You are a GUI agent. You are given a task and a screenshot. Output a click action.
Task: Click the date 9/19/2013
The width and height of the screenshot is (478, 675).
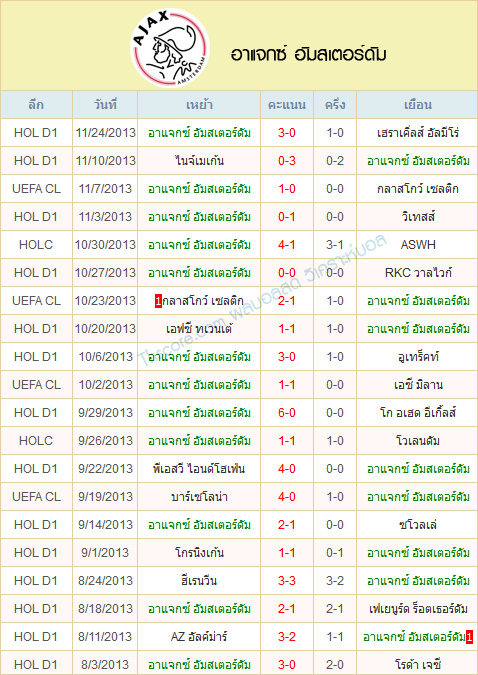pyautogui.click(x=105, y=496)
